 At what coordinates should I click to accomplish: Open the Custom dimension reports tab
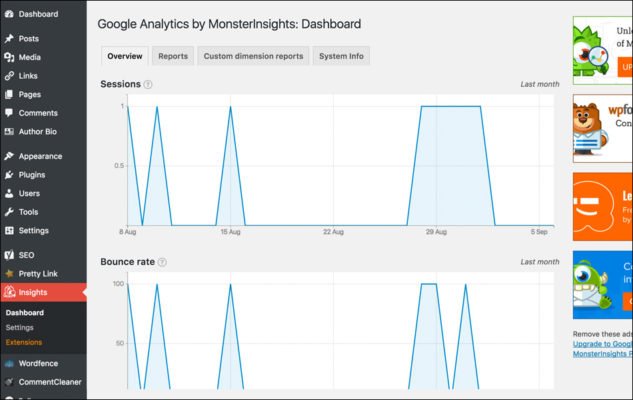click(253, 56)
